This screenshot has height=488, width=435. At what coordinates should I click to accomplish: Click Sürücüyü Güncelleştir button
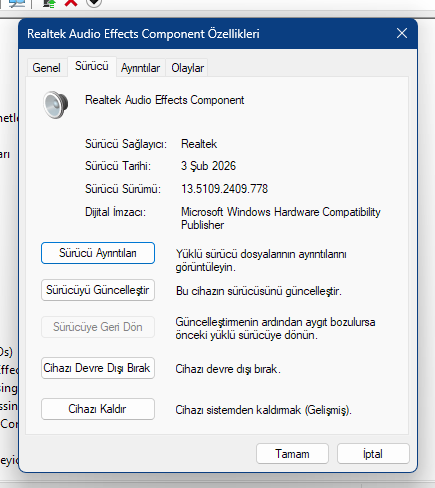tap(98, 290)
